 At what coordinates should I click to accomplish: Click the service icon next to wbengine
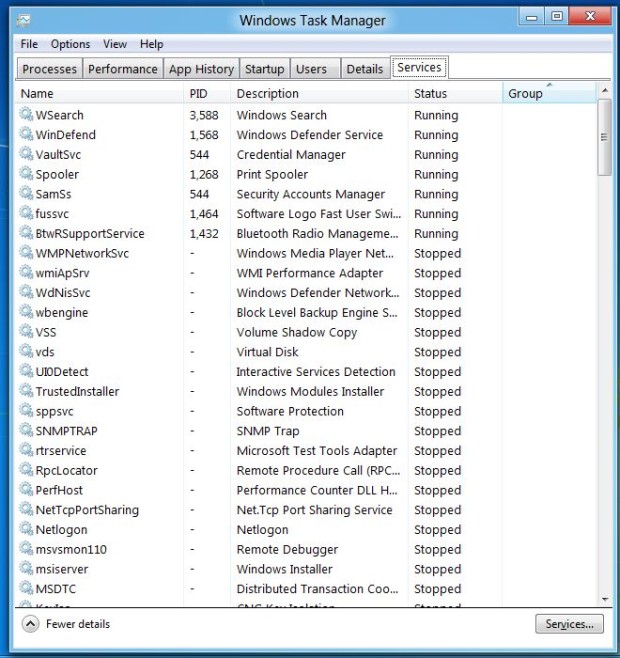tap(26, 311)
